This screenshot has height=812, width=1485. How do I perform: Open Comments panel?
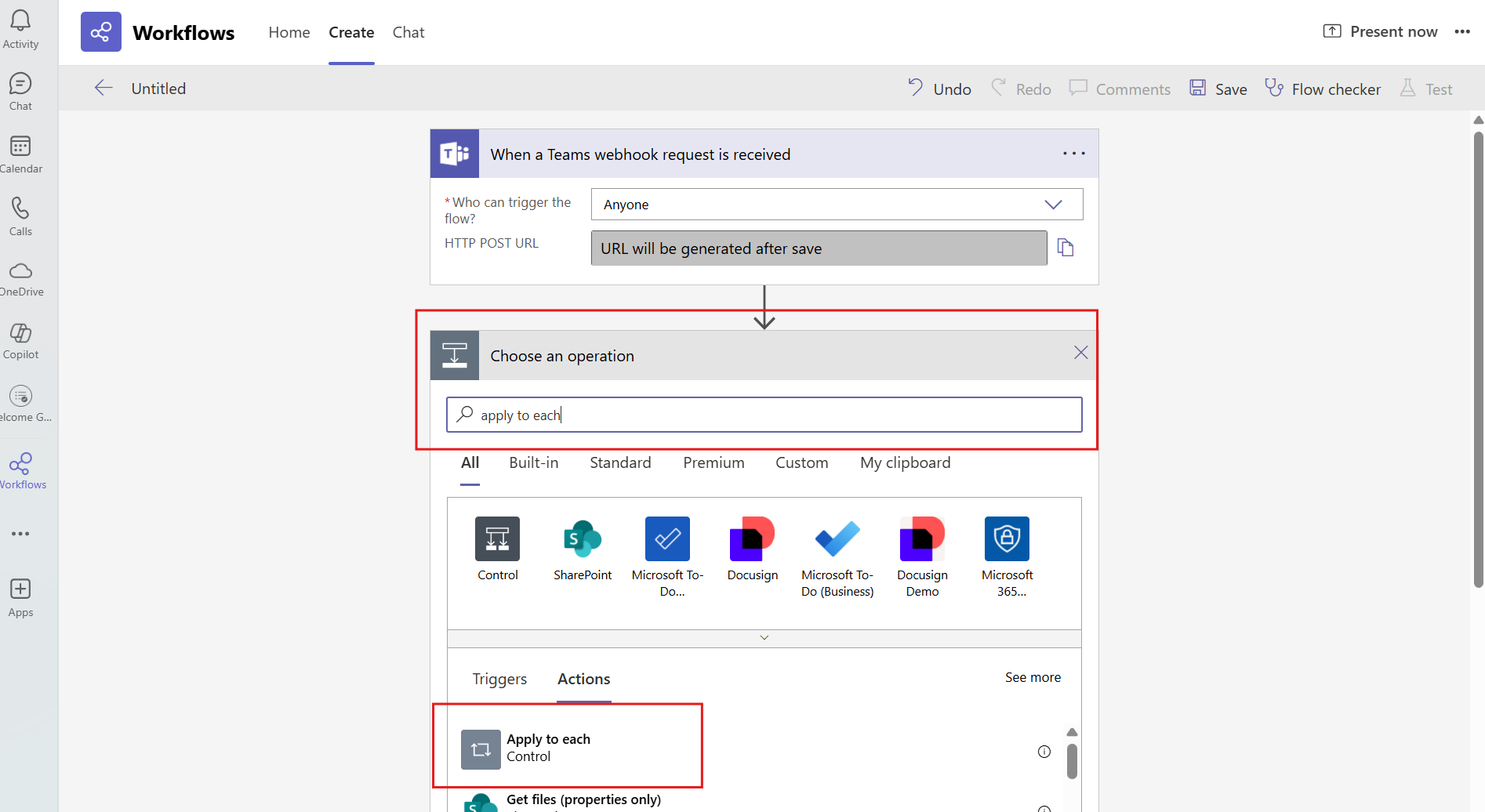click(x=1120, y=89)
